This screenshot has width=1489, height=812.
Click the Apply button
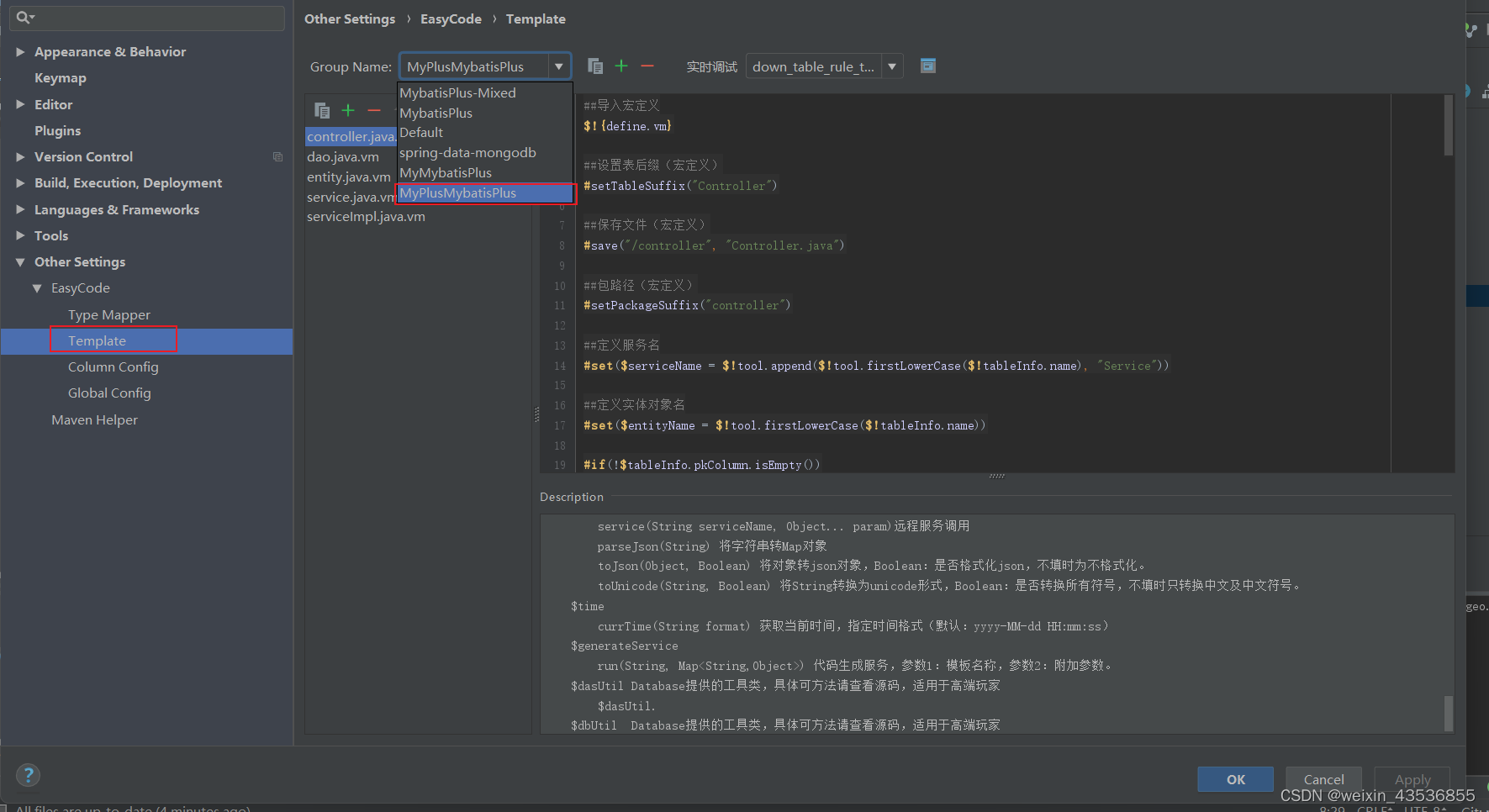(x=1412, y=779)
